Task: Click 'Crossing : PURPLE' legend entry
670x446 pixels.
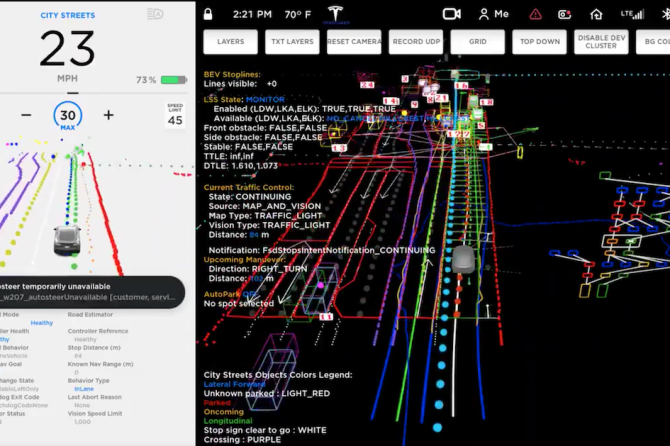Action: coord(242,439)
